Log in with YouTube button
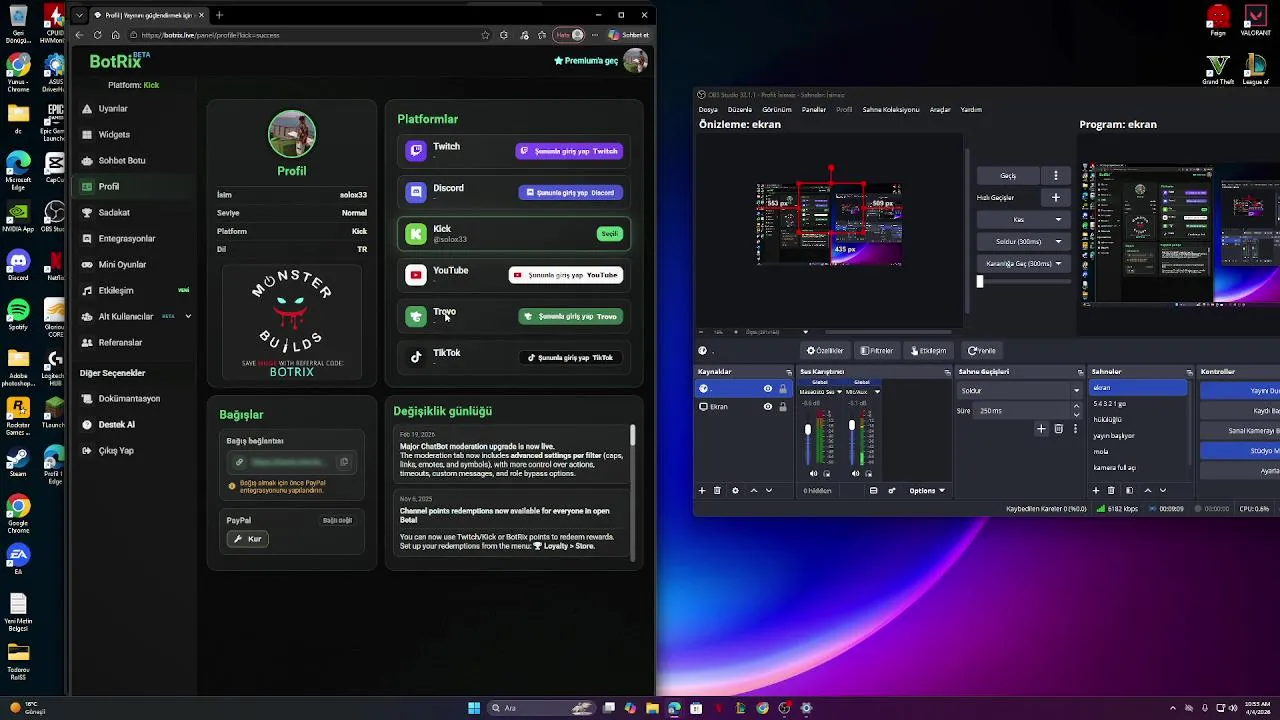 coord(566,275)
